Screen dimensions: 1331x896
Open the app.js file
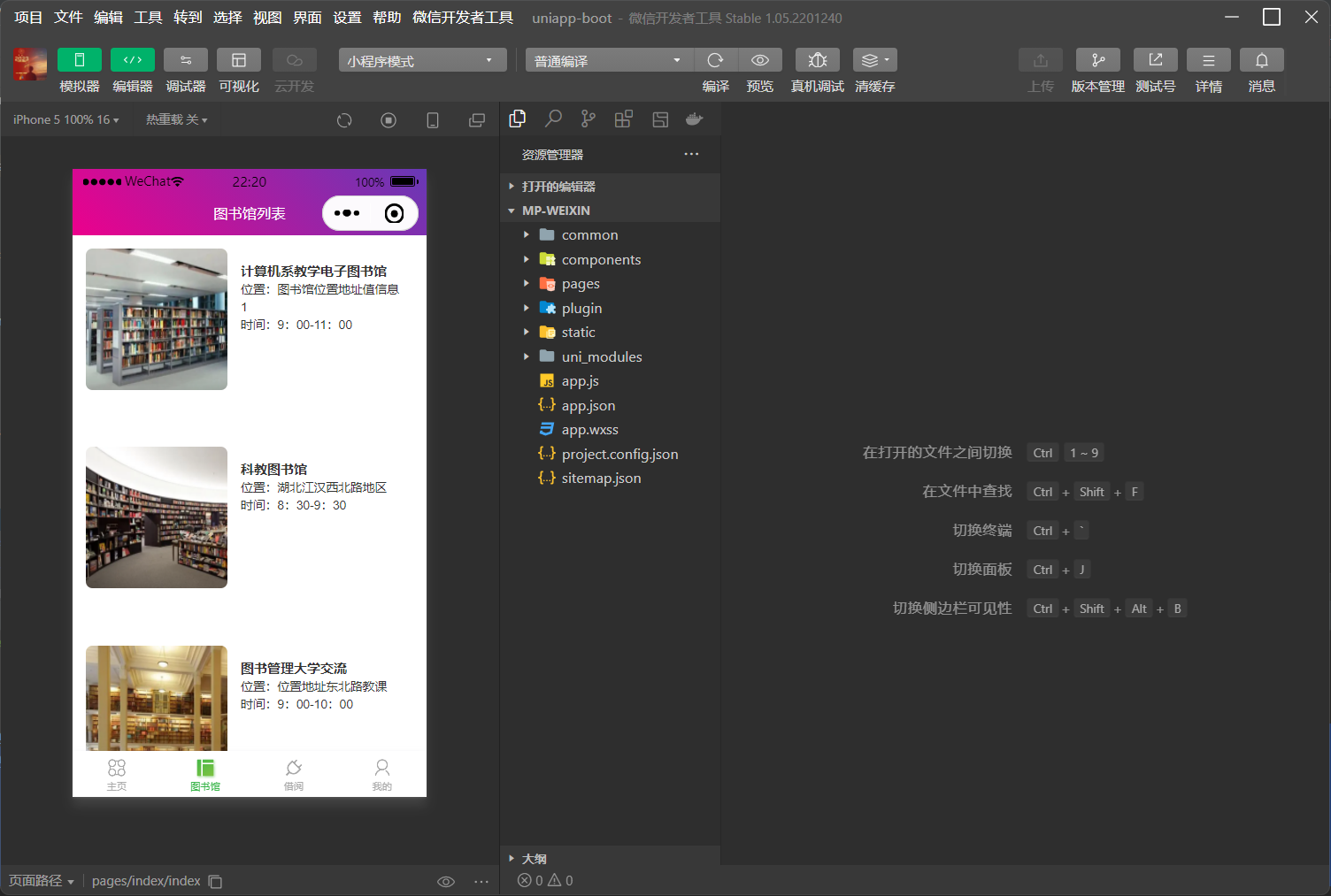point(610,381)
